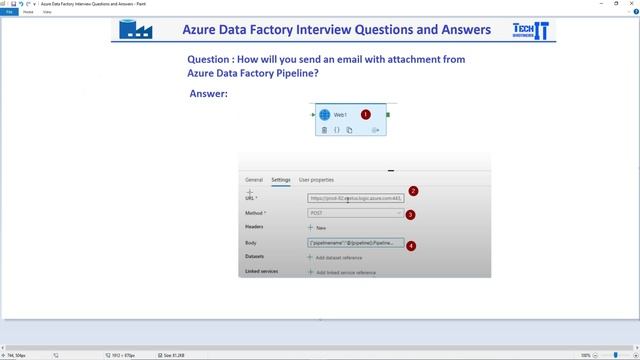Open Customize Quick Access Toolbar dropdown

click(34, 4)
